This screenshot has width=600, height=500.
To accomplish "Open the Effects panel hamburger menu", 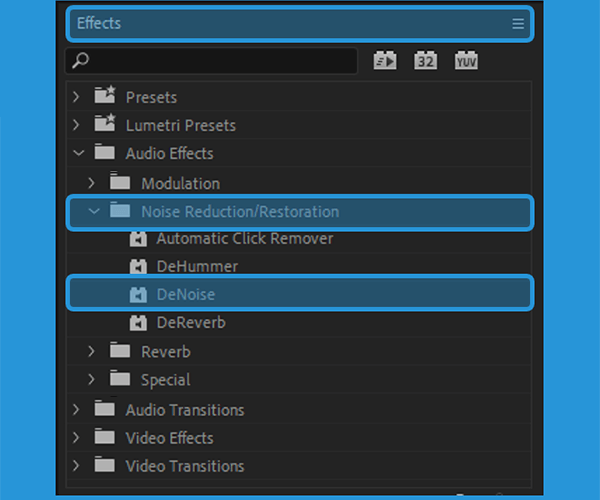I will (x=518, y=24).
